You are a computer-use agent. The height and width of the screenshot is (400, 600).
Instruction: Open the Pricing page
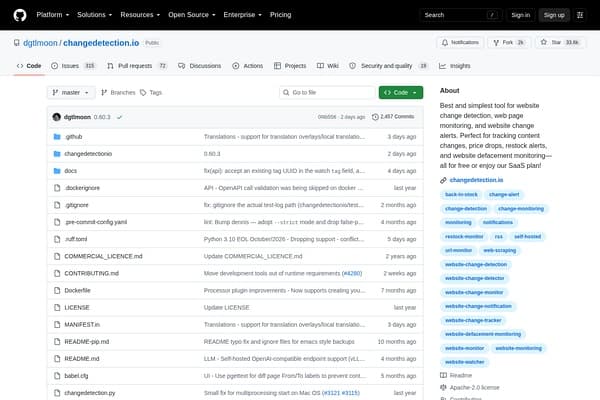coord(280,15)
